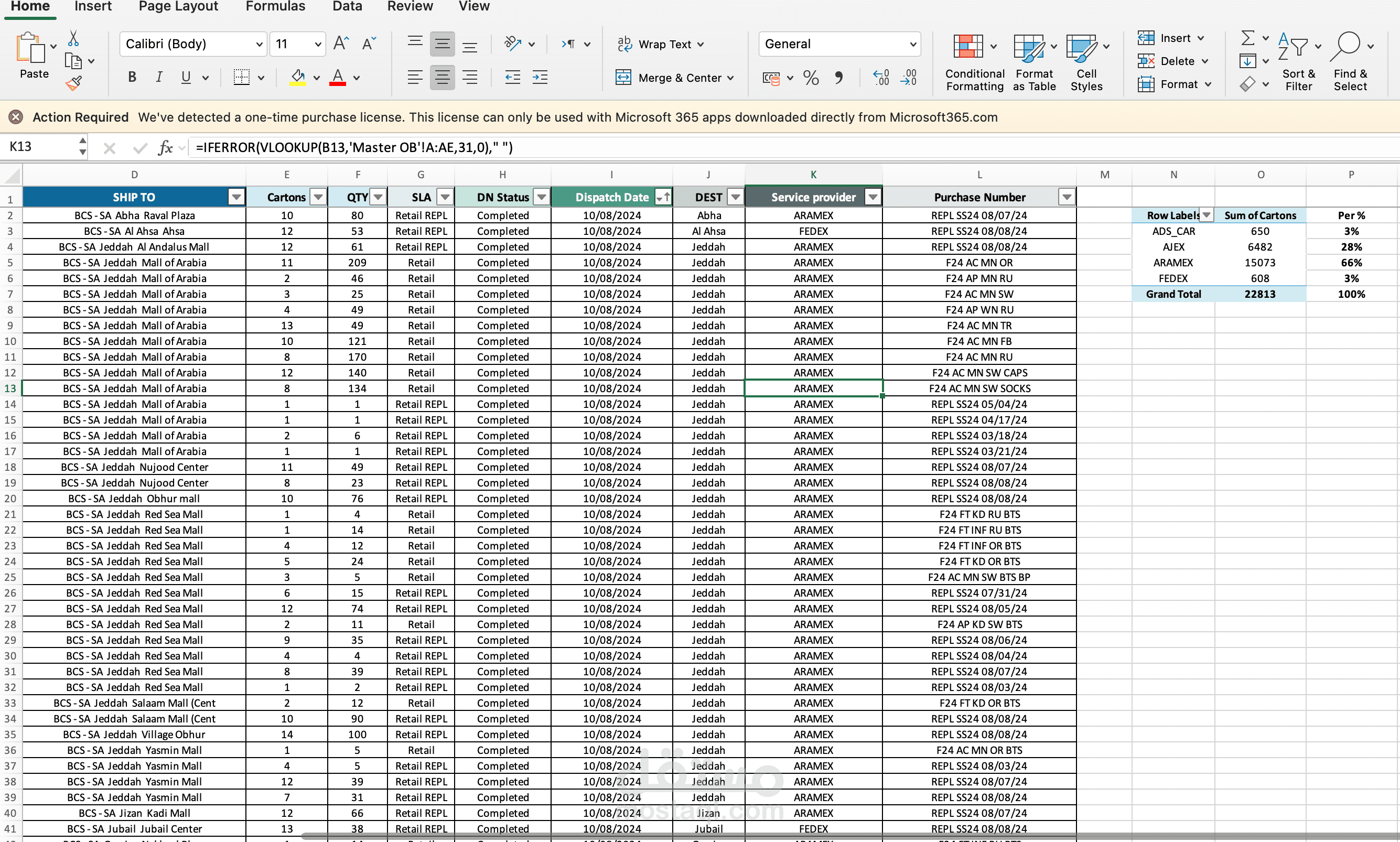Image resolution: width=1400 pixels, height=842 pixels.
Task: Align text to top
Action: (415, 41)
